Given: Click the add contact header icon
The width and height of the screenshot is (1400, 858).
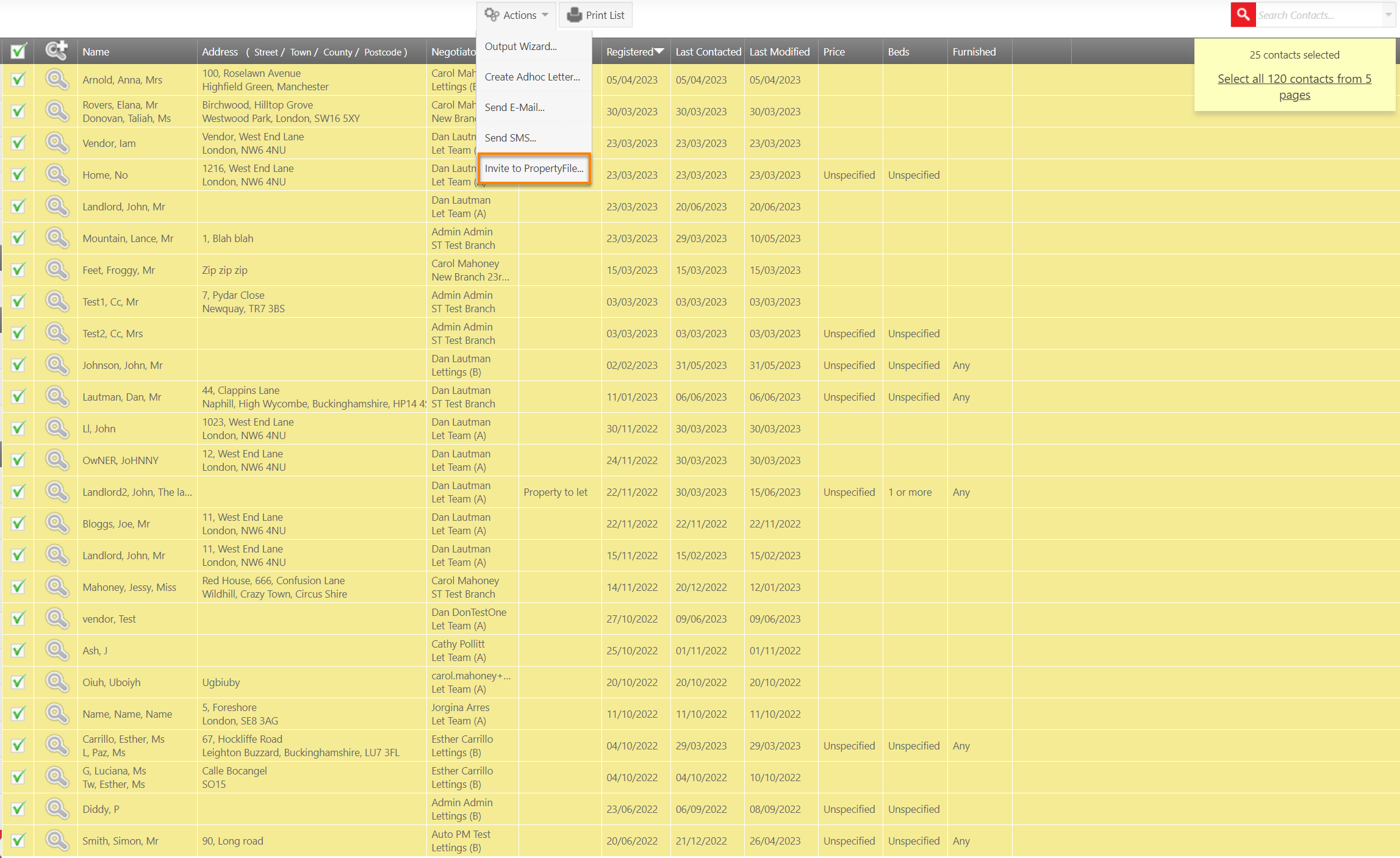Looking at the screenshot, I should point(57,51).
